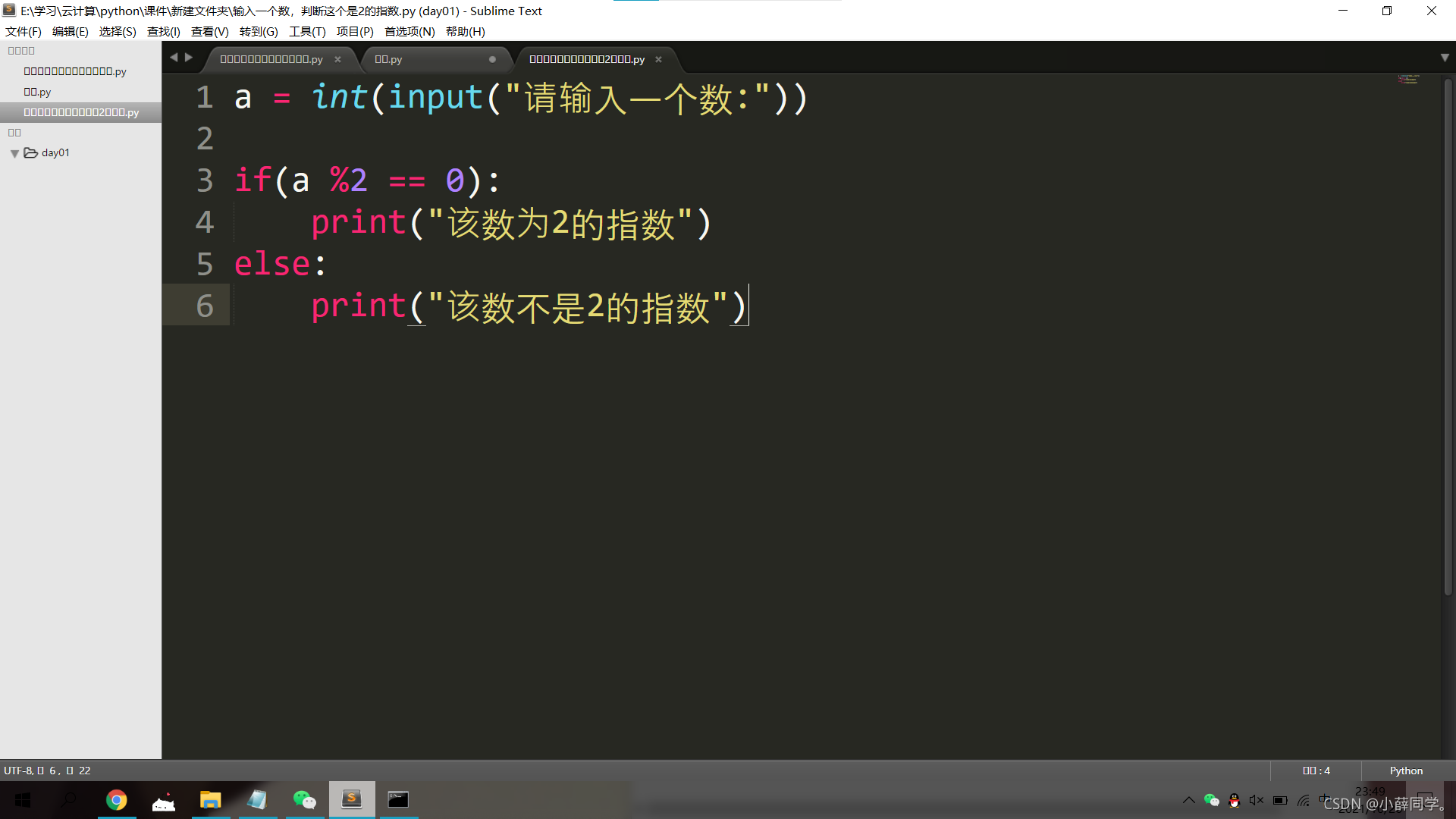Click the QQ penguin tray icon
Screen dimensions: 1456x819
[x=1235, y=800]
